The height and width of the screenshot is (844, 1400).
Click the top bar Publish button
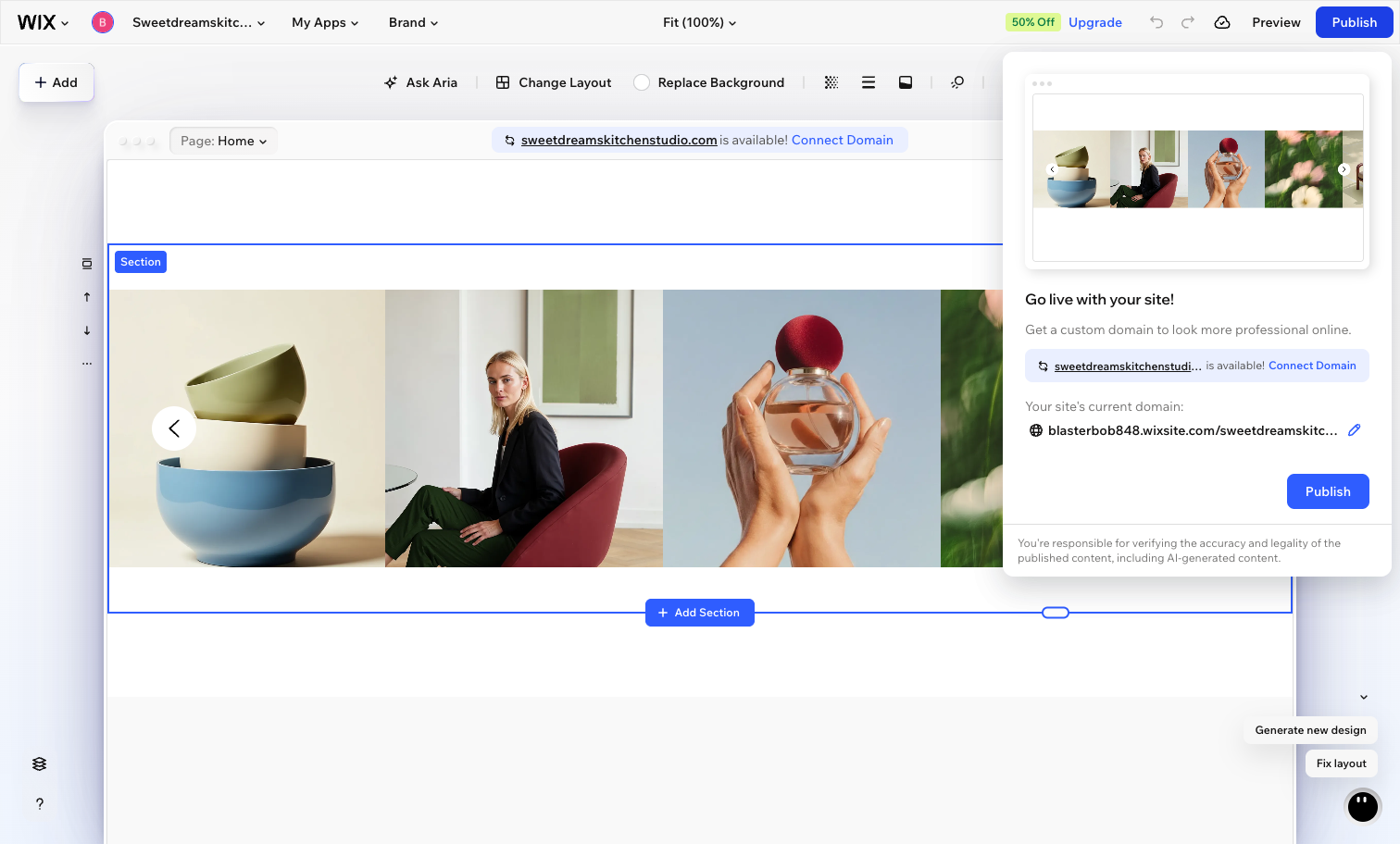(x=1354, y=22)
